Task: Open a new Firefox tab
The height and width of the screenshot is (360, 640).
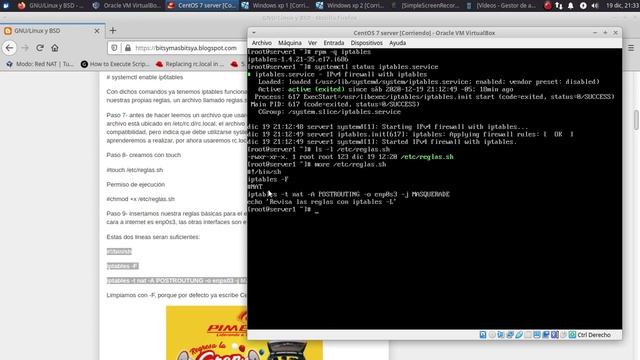Action: pos(113,30)
